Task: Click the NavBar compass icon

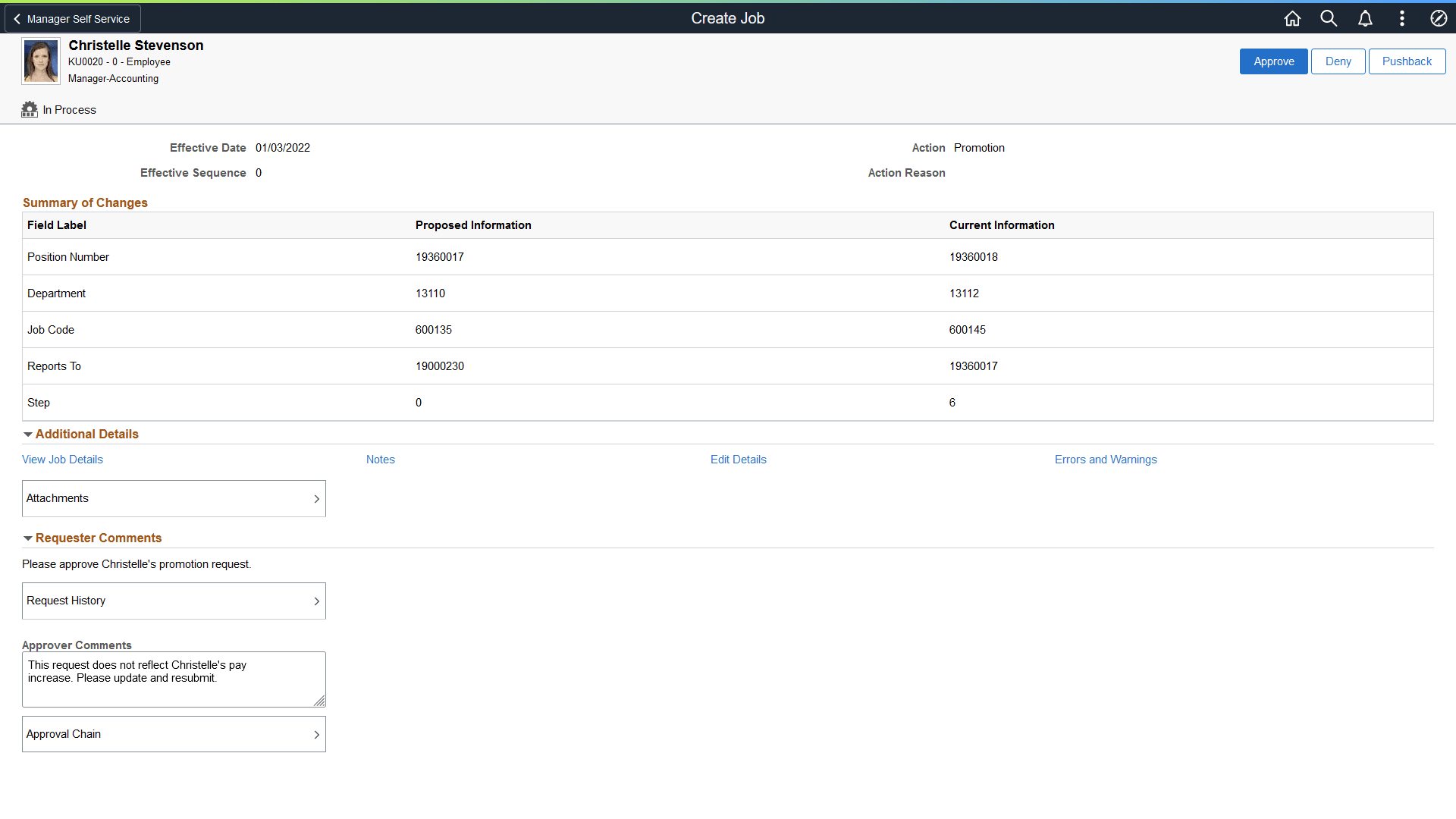Action: [1439, 18]
